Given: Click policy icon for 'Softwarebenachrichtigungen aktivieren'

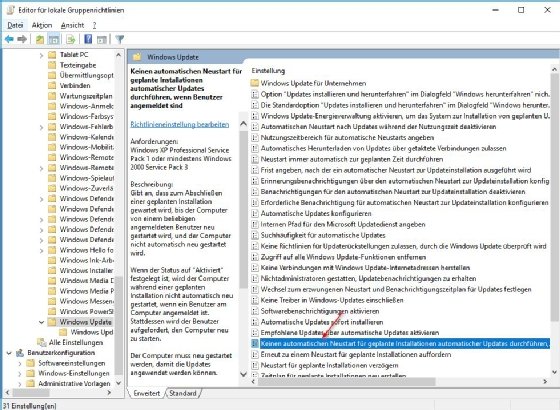Looking at the screenshot, I should tap(255, 311).
